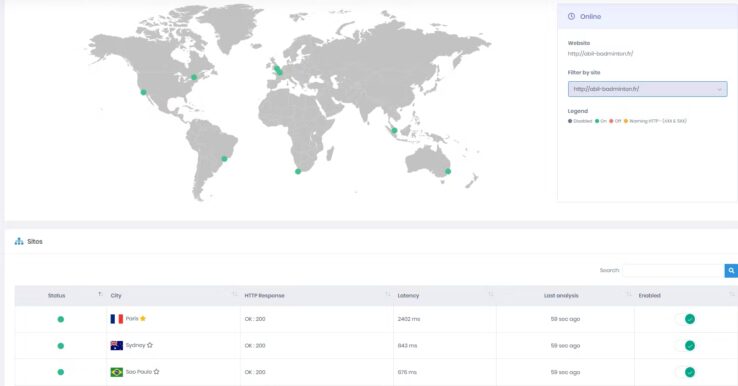Click the US west coast map marker
This screenshot has width=738, height=386.
tap(144, 92)
